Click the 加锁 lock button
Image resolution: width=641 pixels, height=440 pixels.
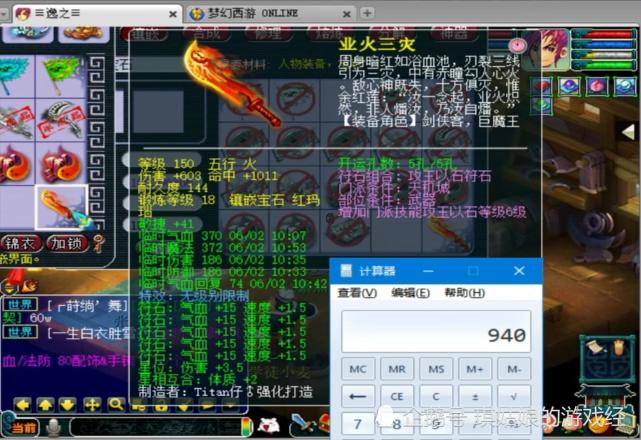point(67,243)
